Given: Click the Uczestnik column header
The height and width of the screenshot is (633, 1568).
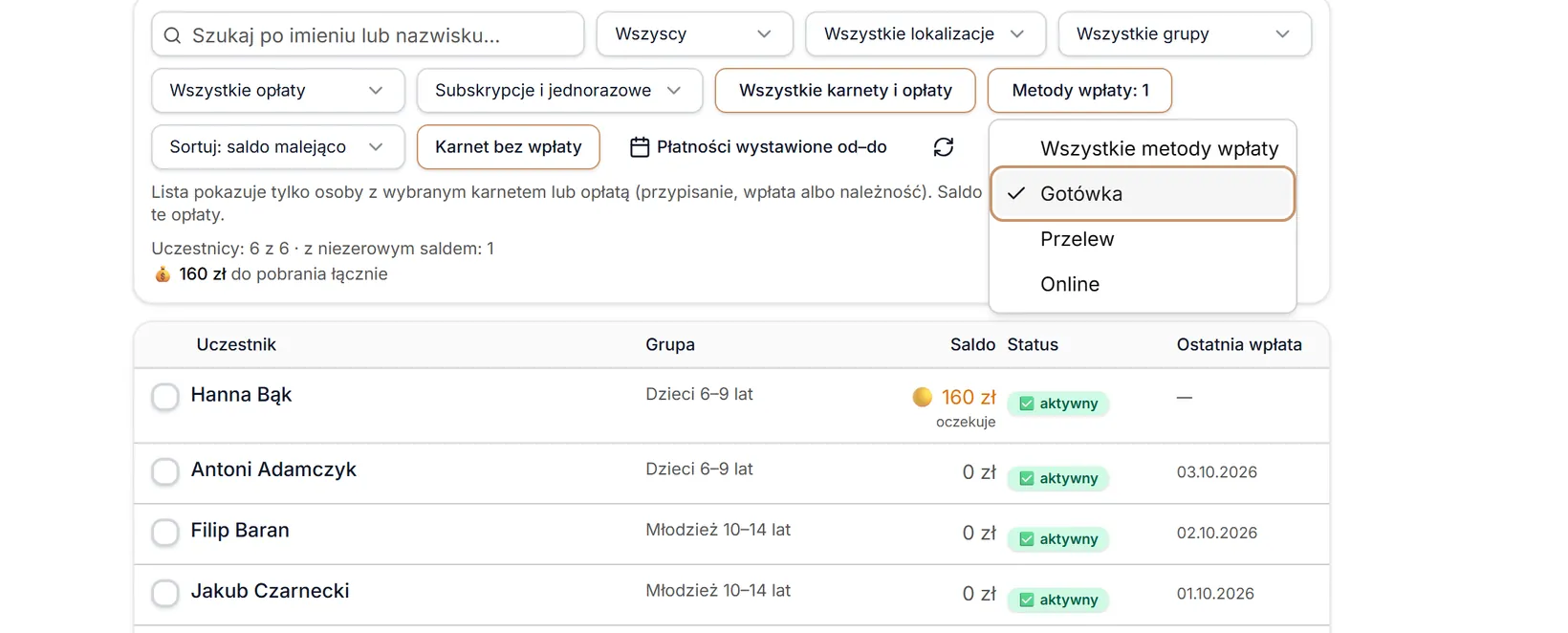Looking at the screenshot, I should tap(236, 345).
